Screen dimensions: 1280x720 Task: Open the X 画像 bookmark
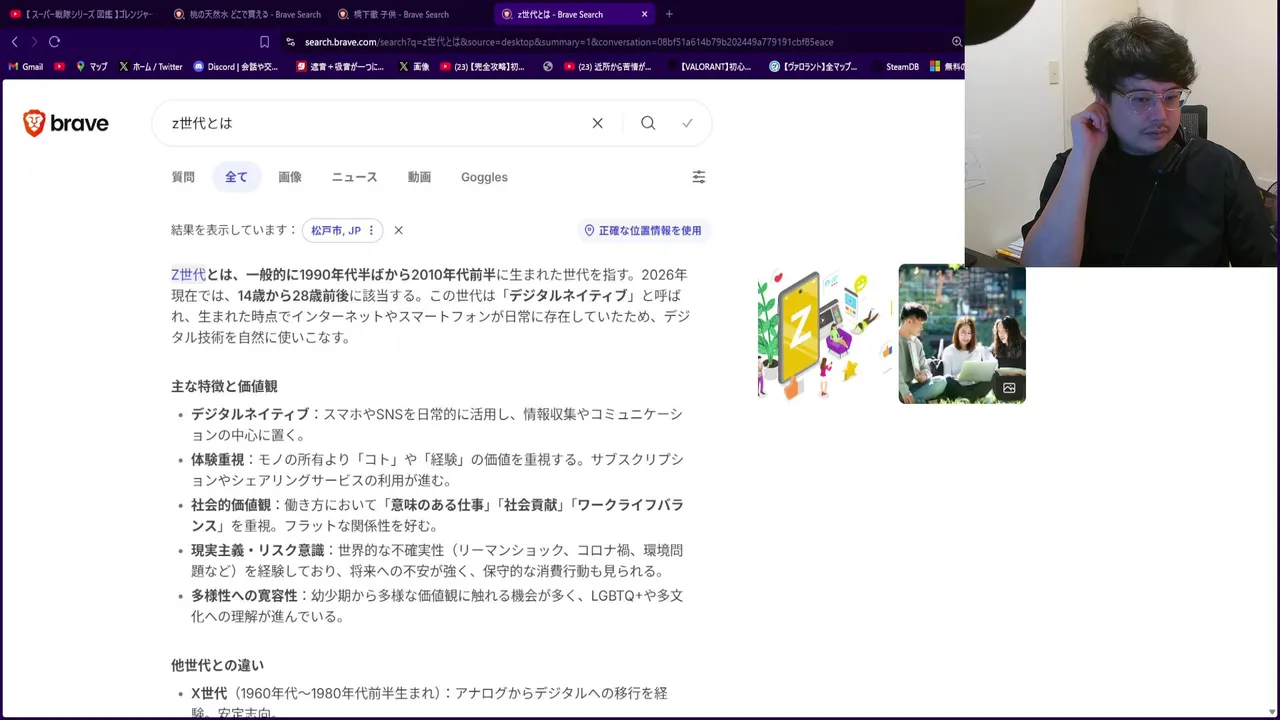click(414, 67)
